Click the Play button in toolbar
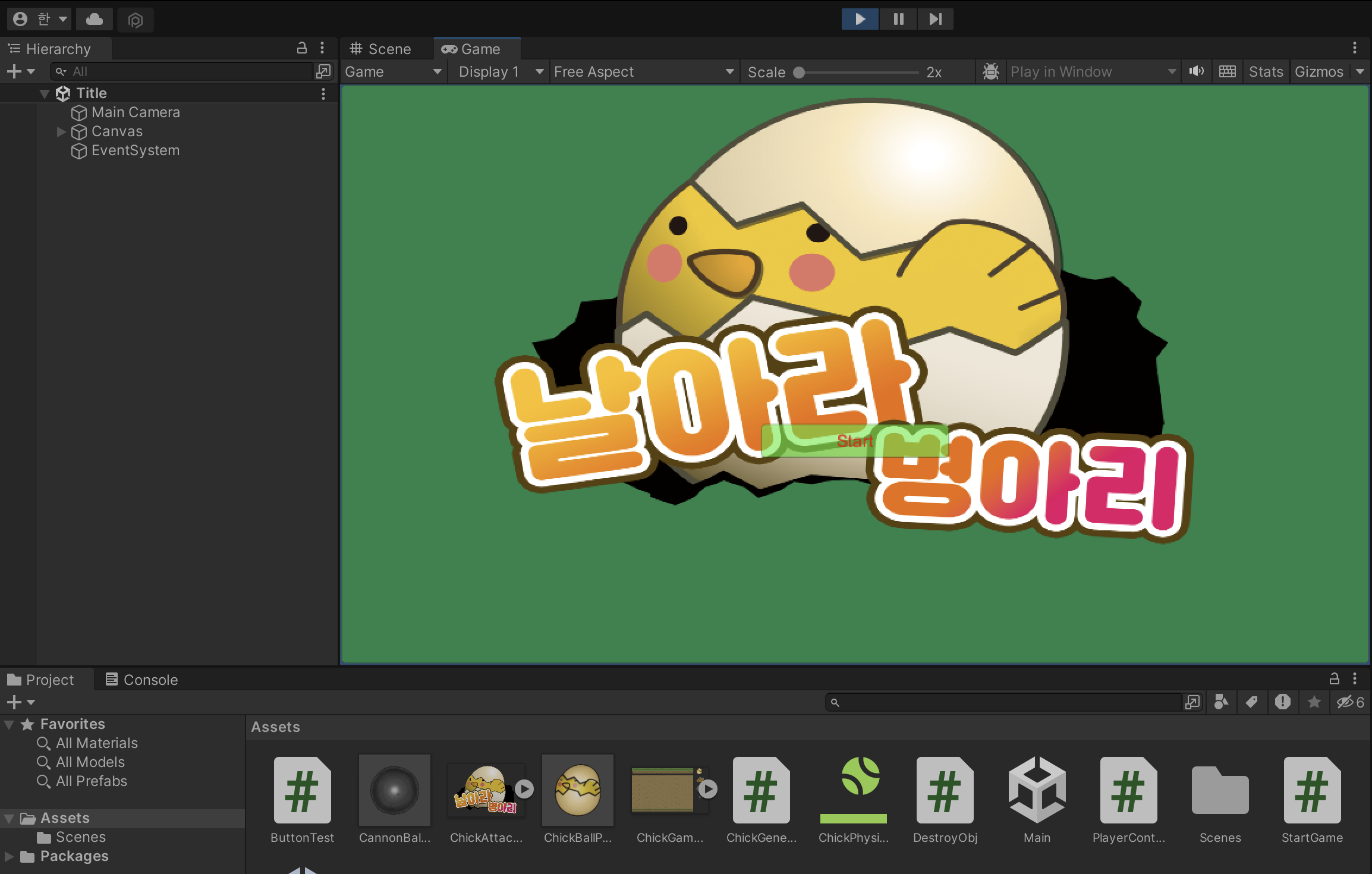The image size is (1372, 874). [x=860, y=19]
